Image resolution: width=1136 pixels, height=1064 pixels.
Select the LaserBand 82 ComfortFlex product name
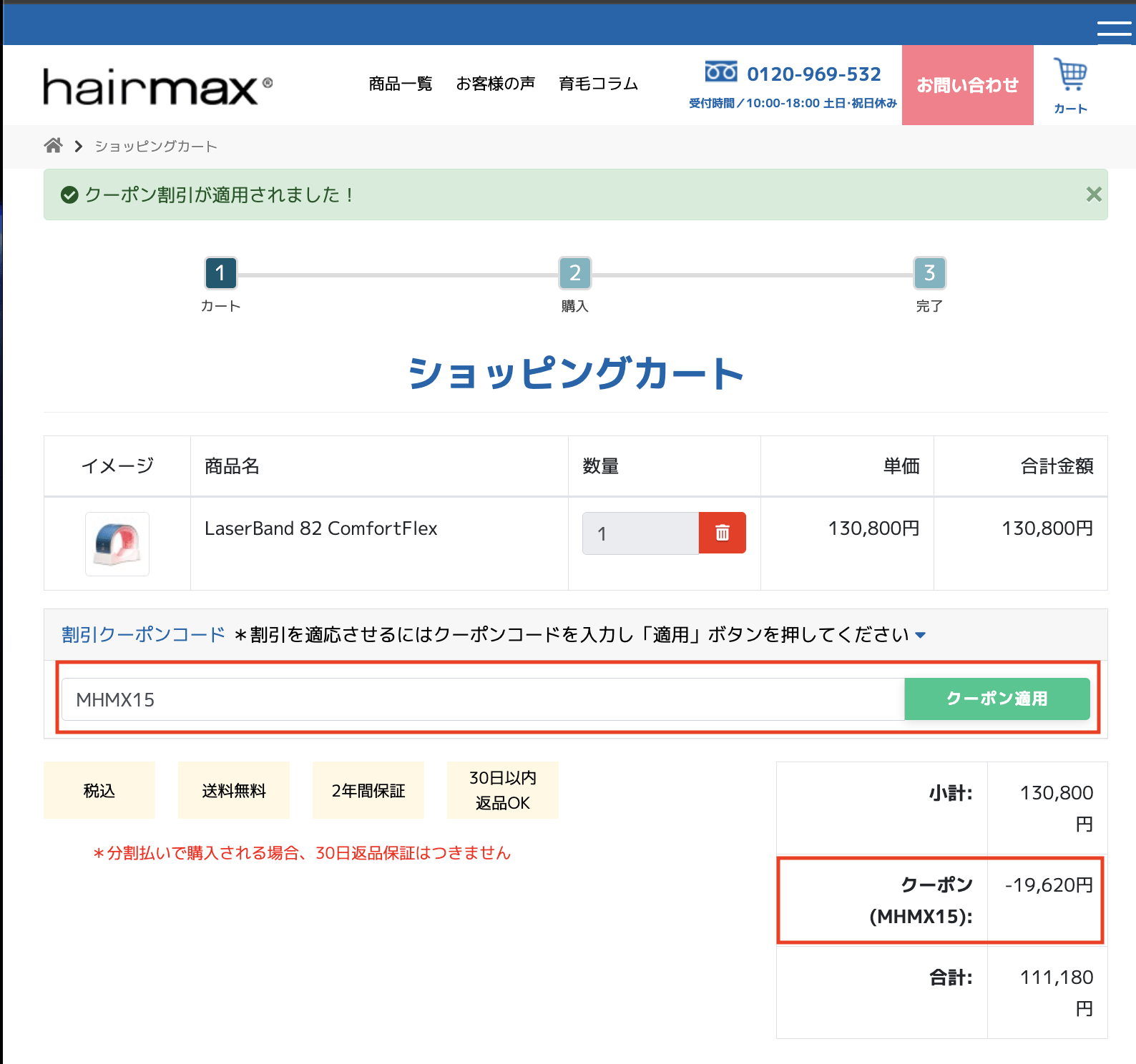point(321,528)
